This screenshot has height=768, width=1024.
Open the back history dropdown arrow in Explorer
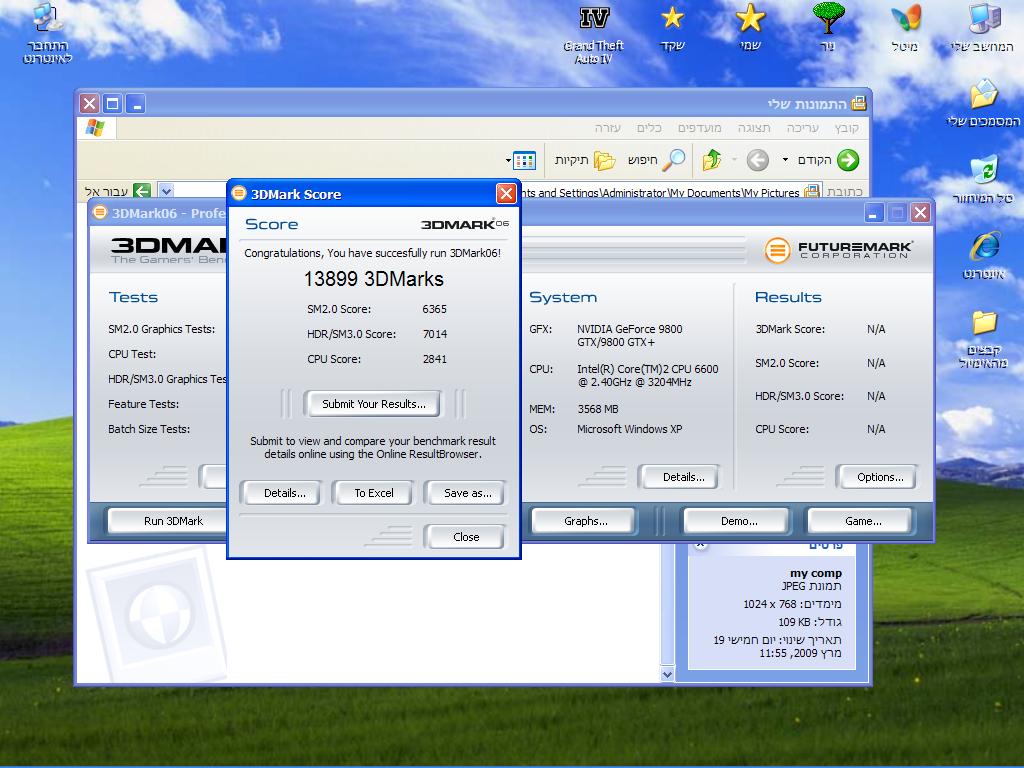click(734, 160)
